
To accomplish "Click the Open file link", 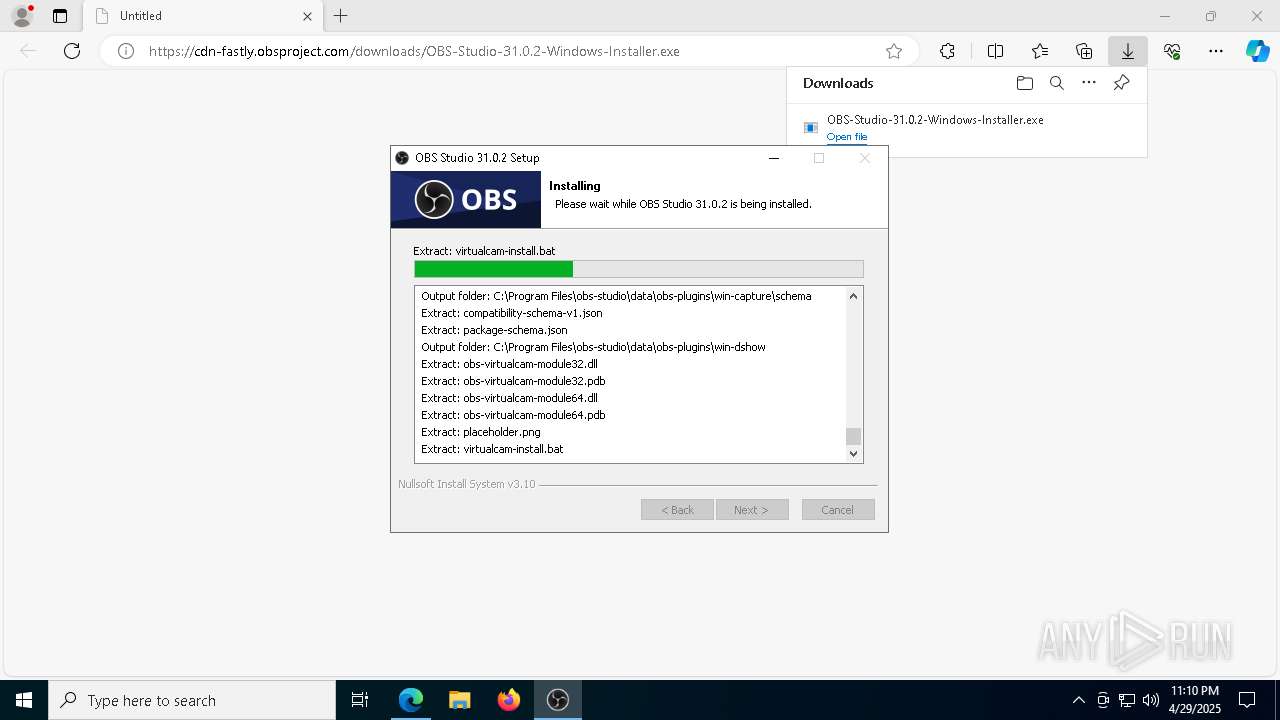I will [847, 137].
